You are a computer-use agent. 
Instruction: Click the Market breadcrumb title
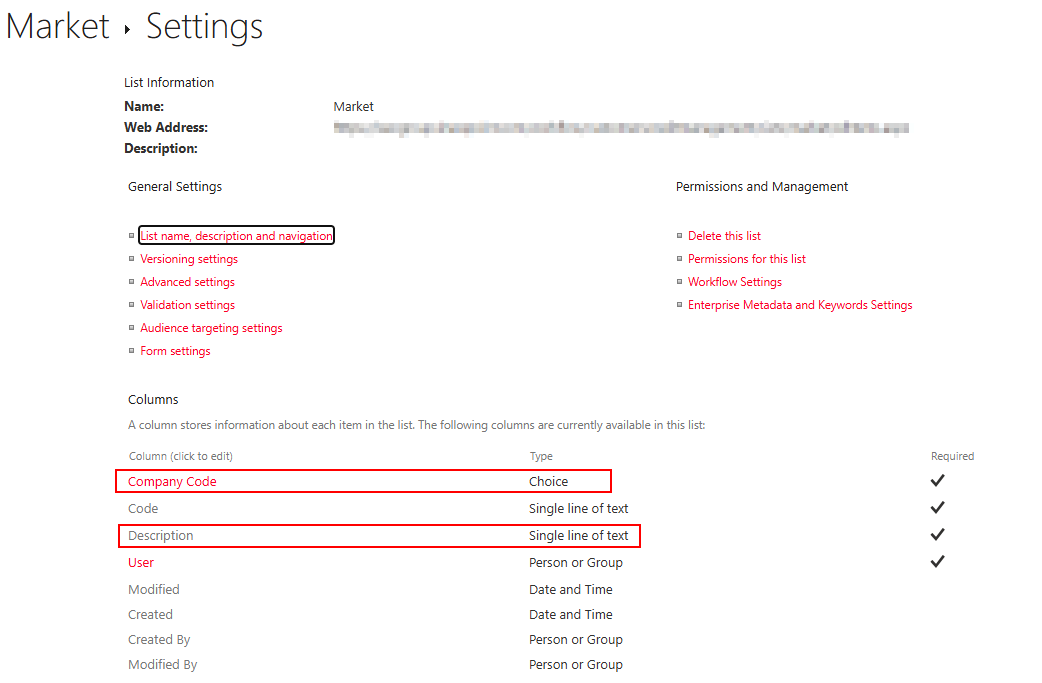pyautogui.click(x=57, y=26)
